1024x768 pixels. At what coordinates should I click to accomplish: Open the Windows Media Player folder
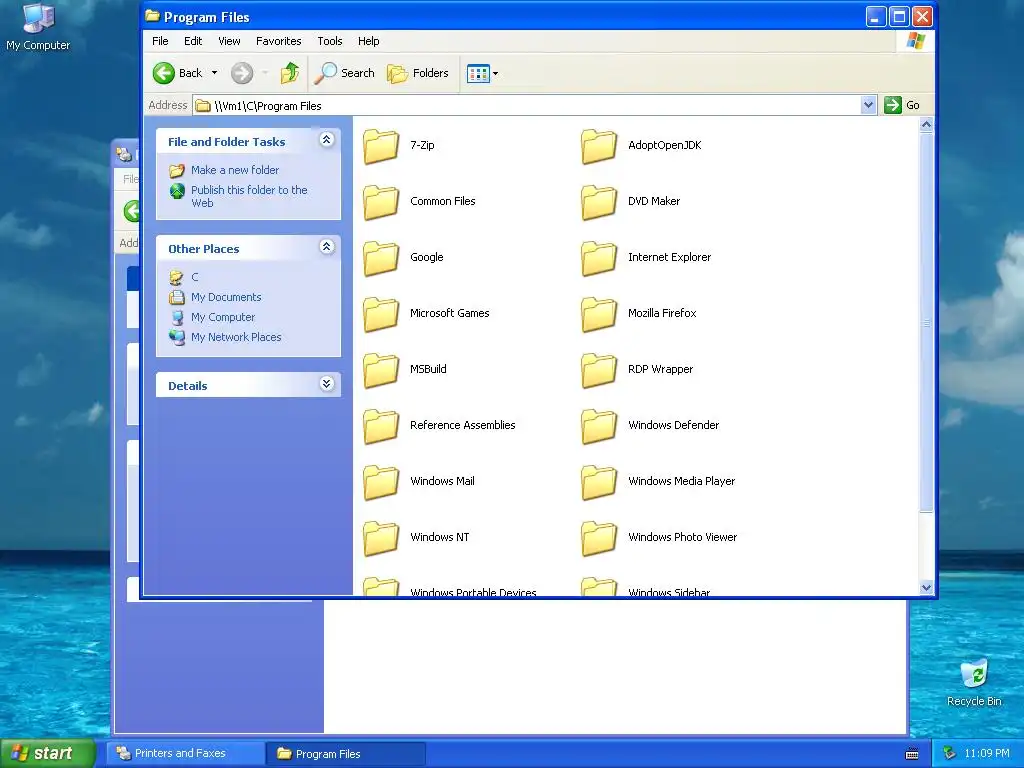[x=658, y=481]
